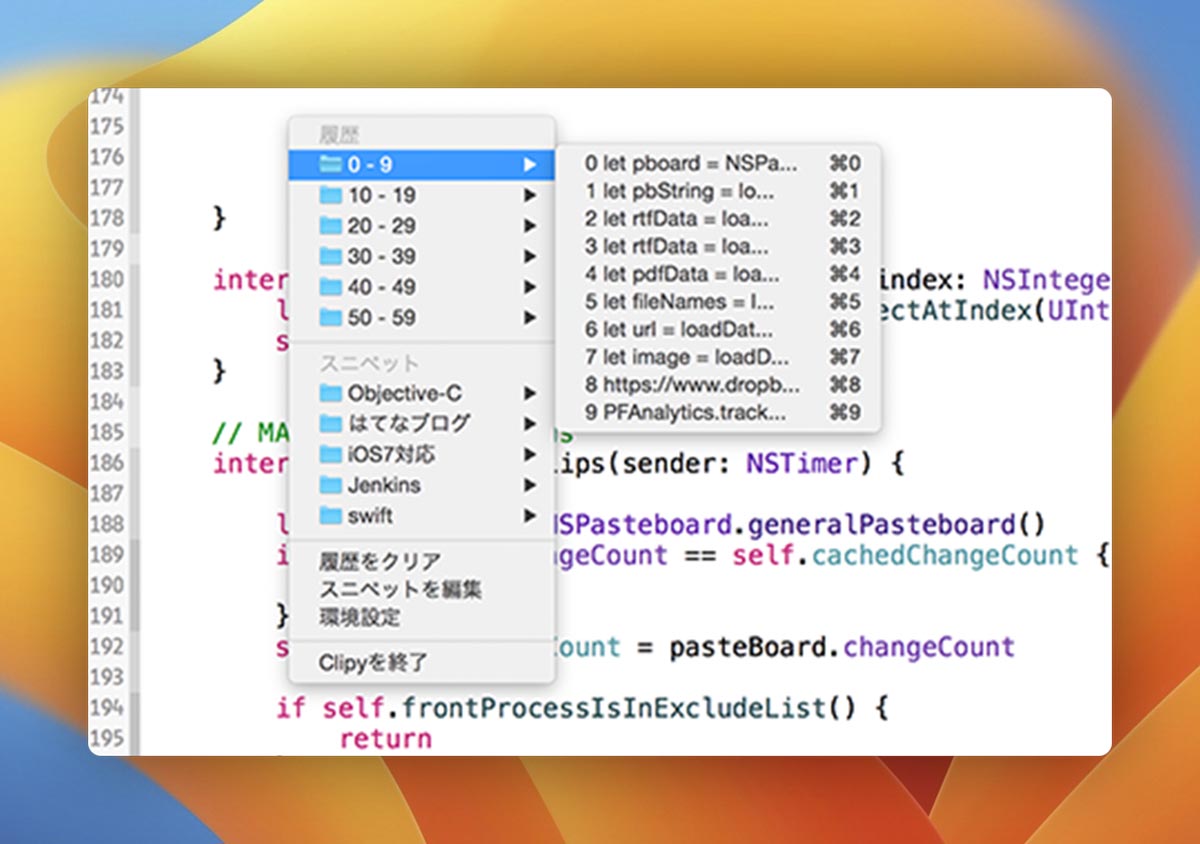Image resolution: width=1200 pixels, height=844 pixels.
Task: Click line number 195 in the gutter
Action: (107, 738)
